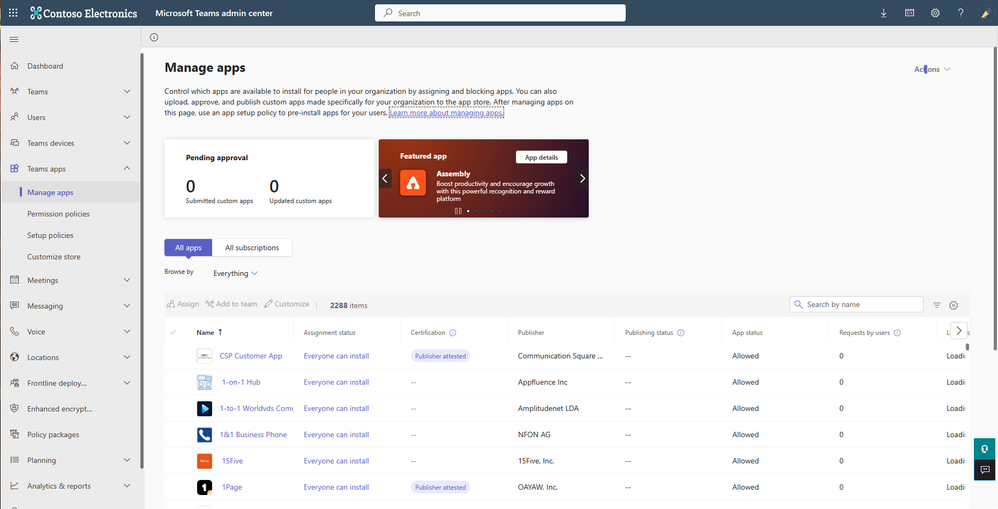
Task: Click the info icon below header
Action: [x=154, y=38]
